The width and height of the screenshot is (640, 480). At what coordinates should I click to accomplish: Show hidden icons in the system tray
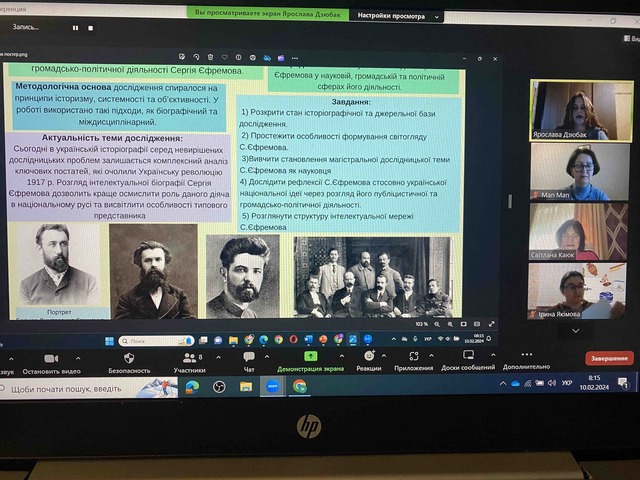(x=502, y=383)
